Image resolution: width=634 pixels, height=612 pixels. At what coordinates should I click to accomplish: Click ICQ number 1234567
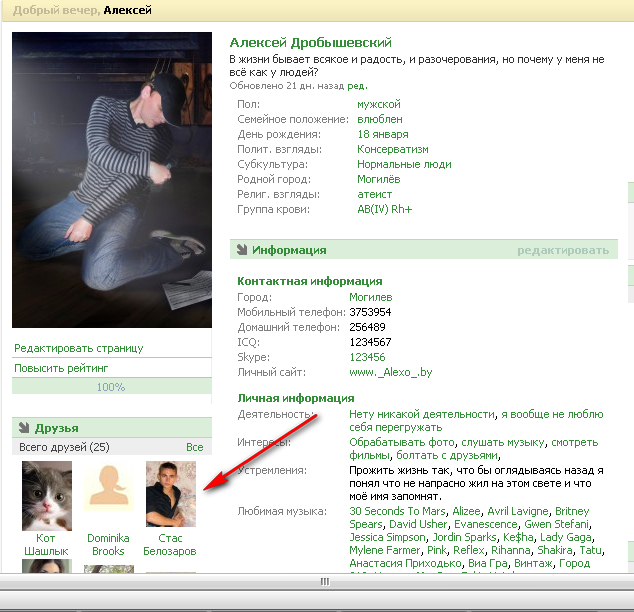370,342
